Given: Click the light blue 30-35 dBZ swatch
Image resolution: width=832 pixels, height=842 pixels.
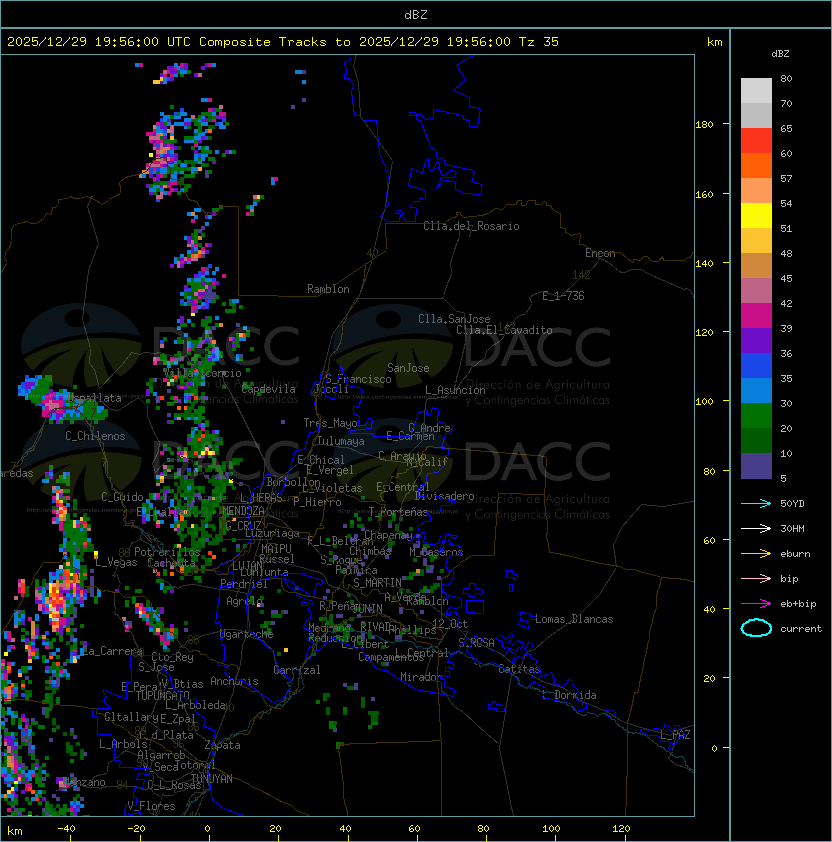Looking at the screenshot, I should [x=756, y=391].
